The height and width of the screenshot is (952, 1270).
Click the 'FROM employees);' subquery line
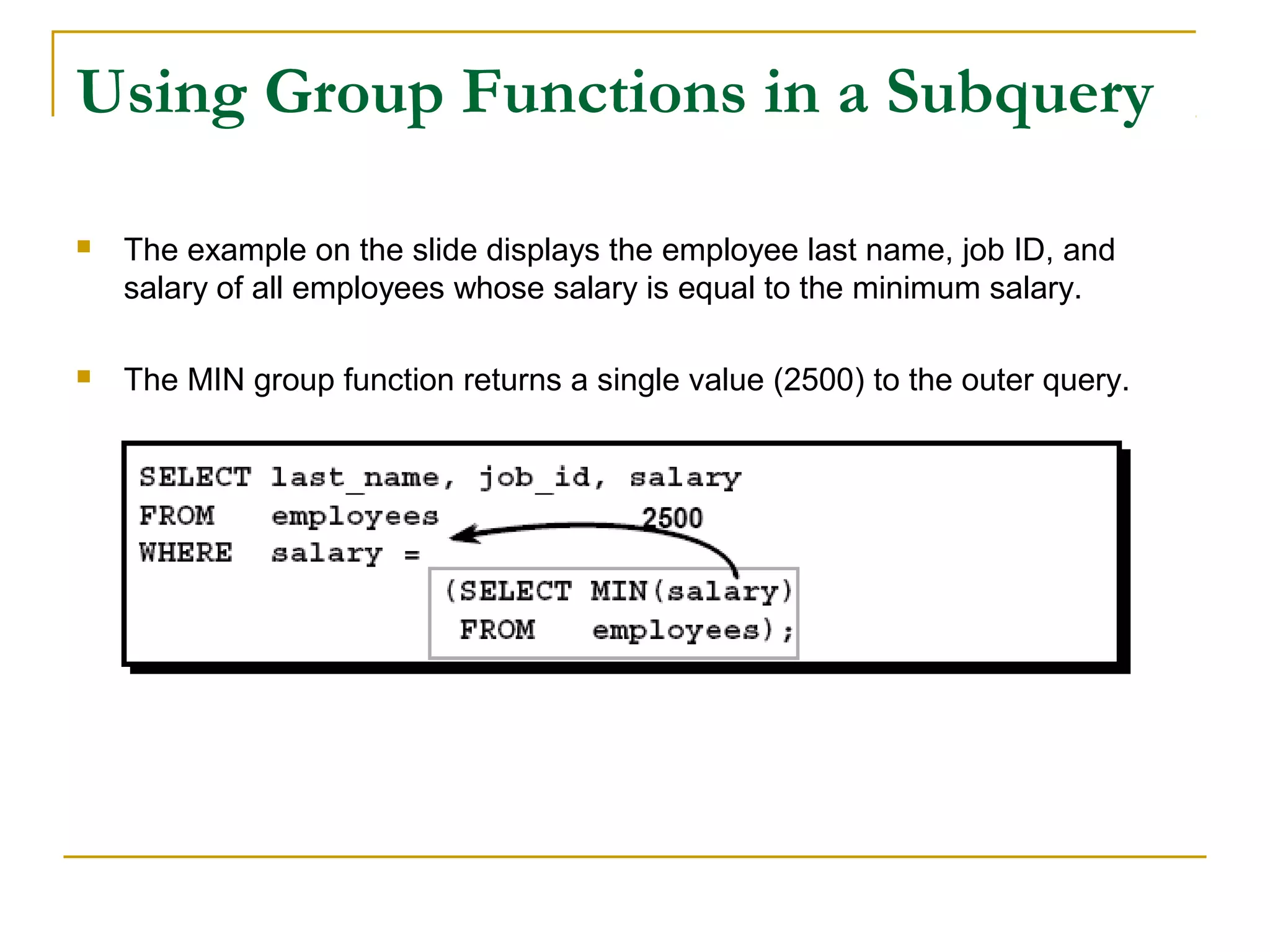[625, 630]
